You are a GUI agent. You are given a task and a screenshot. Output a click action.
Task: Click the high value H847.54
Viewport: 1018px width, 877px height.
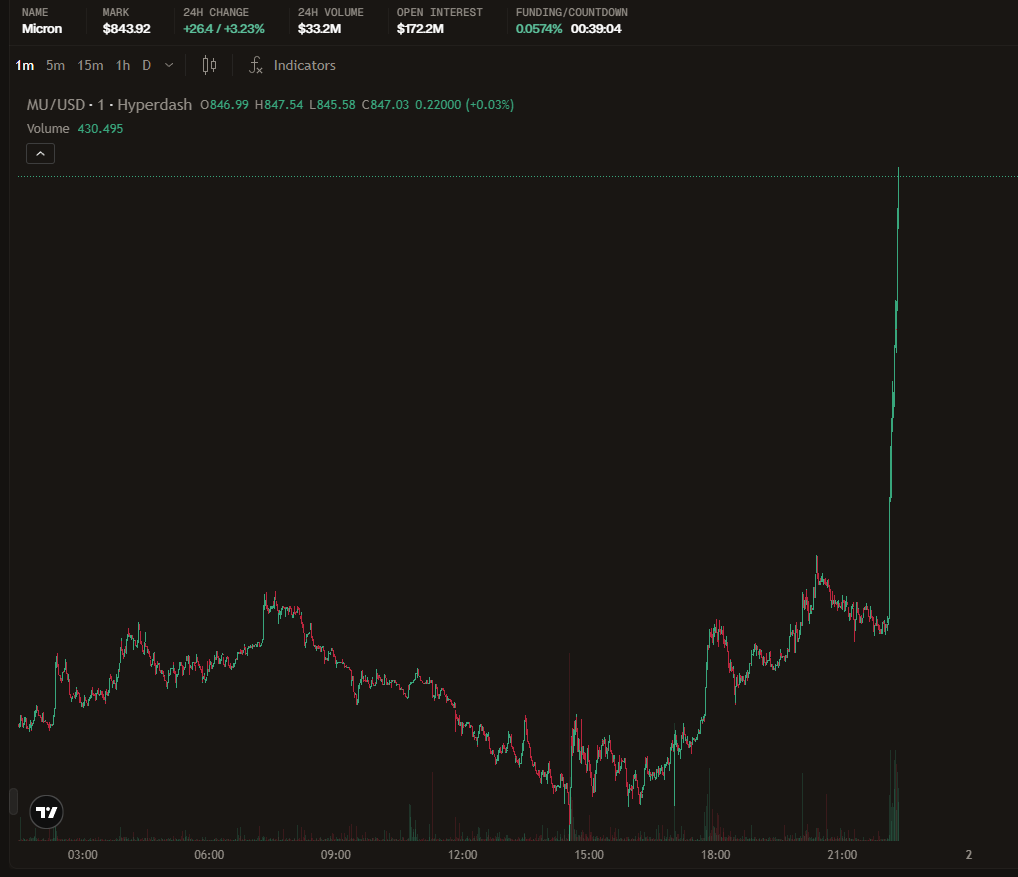coord(279,105)
